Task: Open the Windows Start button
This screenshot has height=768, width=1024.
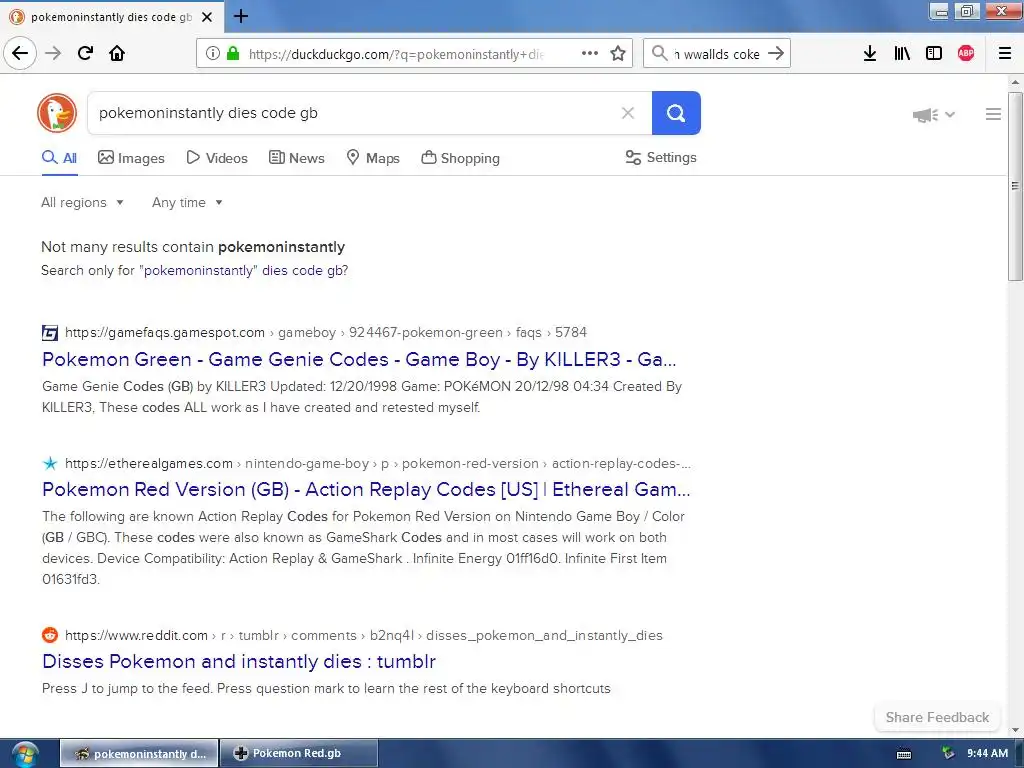Action: [25, 754]
